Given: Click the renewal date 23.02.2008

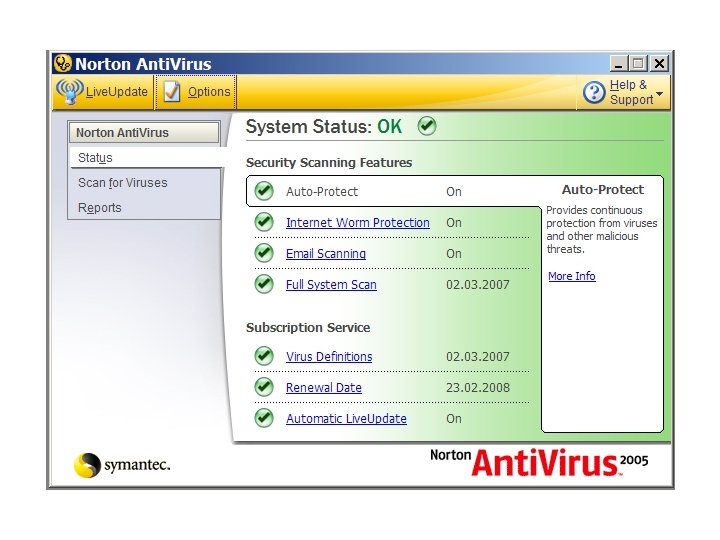Looking at the screenshot, I should click(x=478, y=388).
